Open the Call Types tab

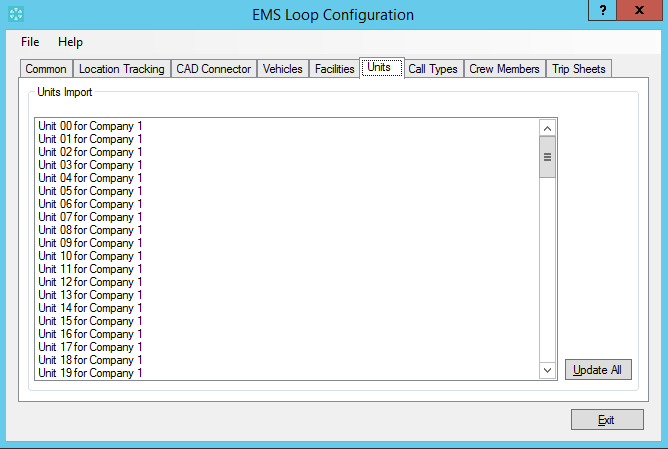click(433, 69)
